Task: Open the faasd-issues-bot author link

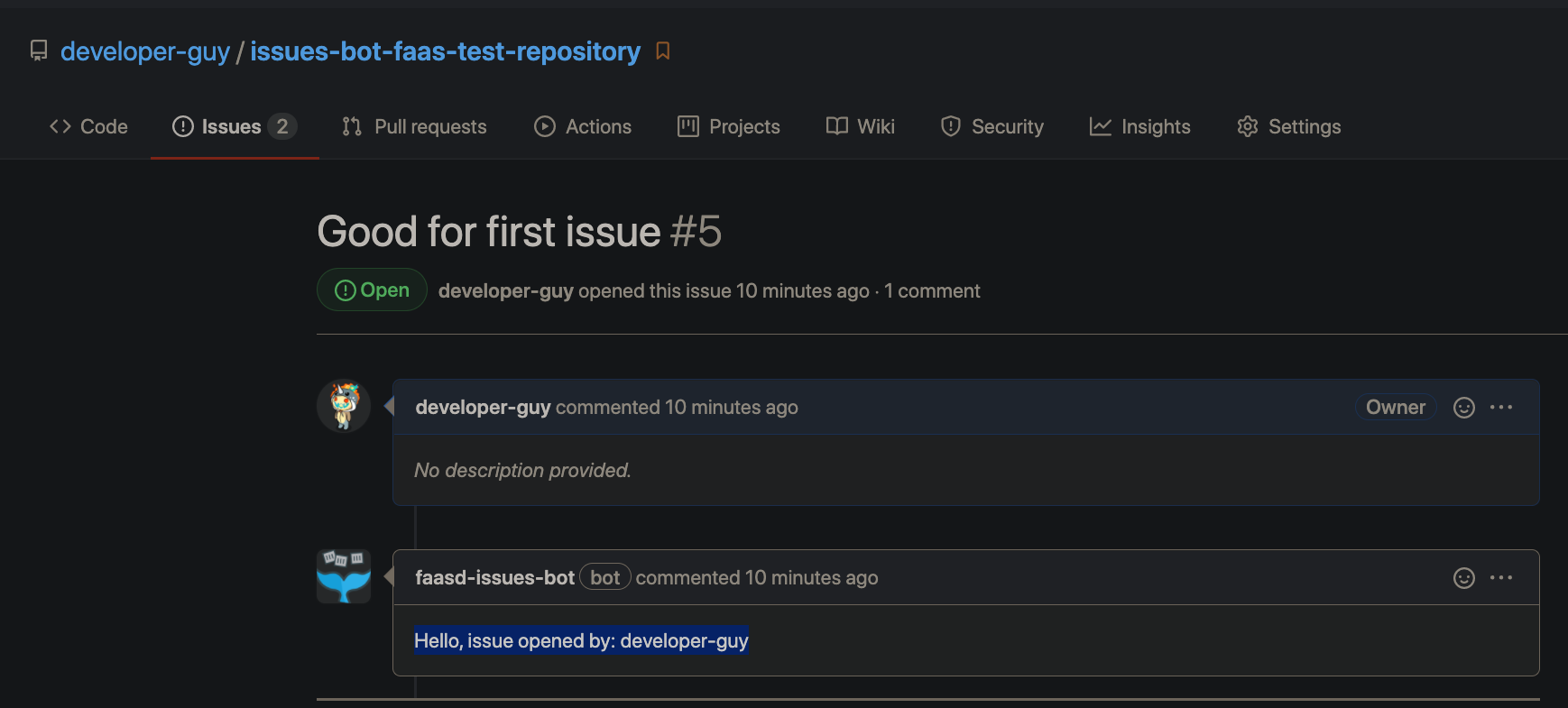Action: click(x=494, y=577)
